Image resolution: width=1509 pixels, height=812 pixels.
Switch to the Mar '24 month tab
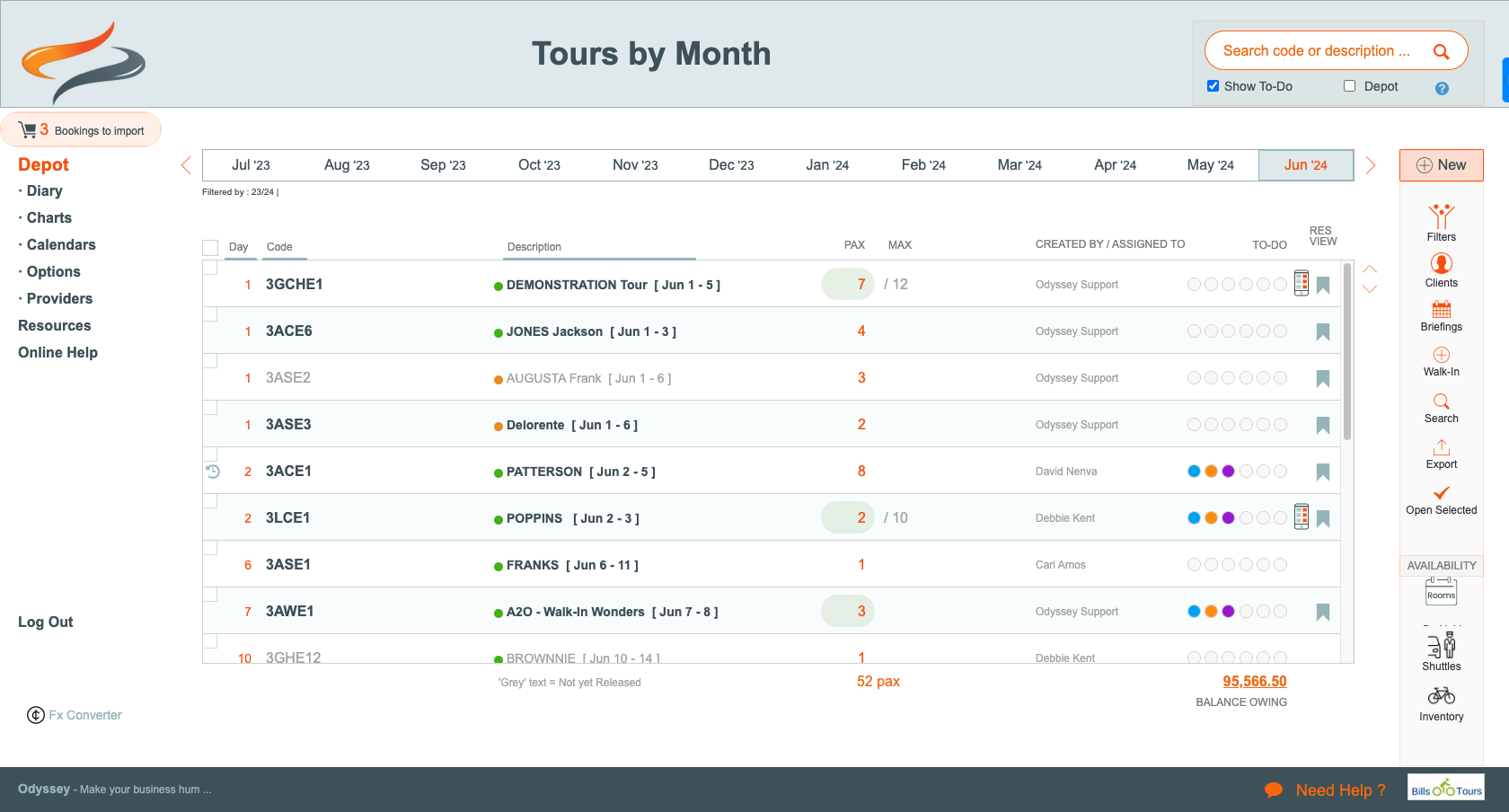1019,165
